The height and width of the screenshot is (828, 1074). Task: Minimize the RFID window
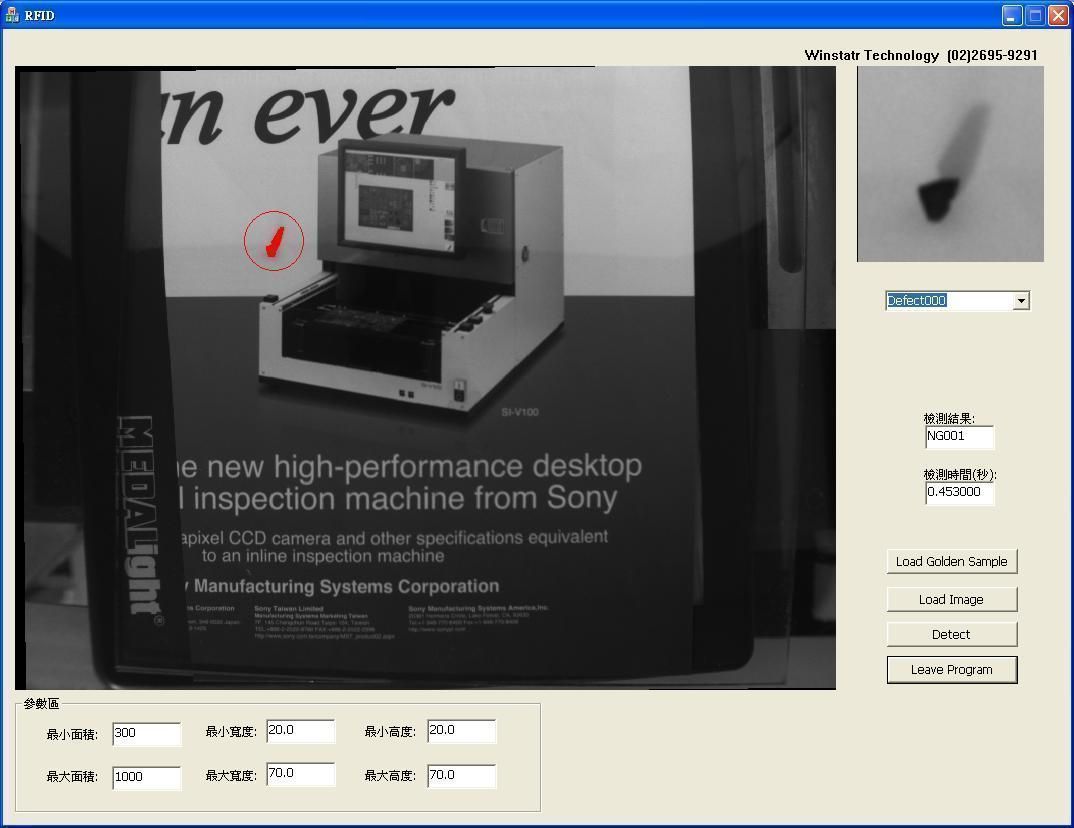click(x=1012, y=15)
